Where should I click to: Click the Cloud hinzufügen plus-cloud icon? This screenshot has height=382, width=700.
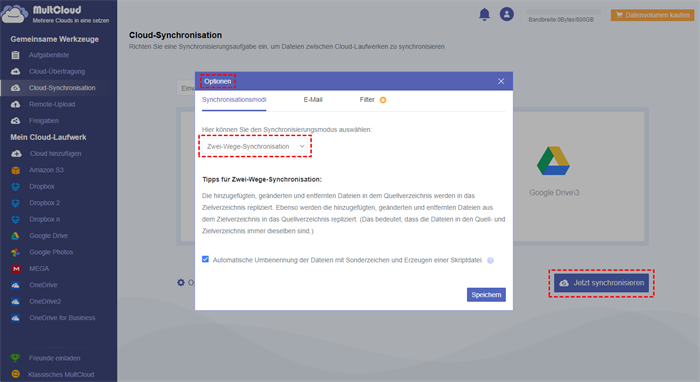(16, 154)
